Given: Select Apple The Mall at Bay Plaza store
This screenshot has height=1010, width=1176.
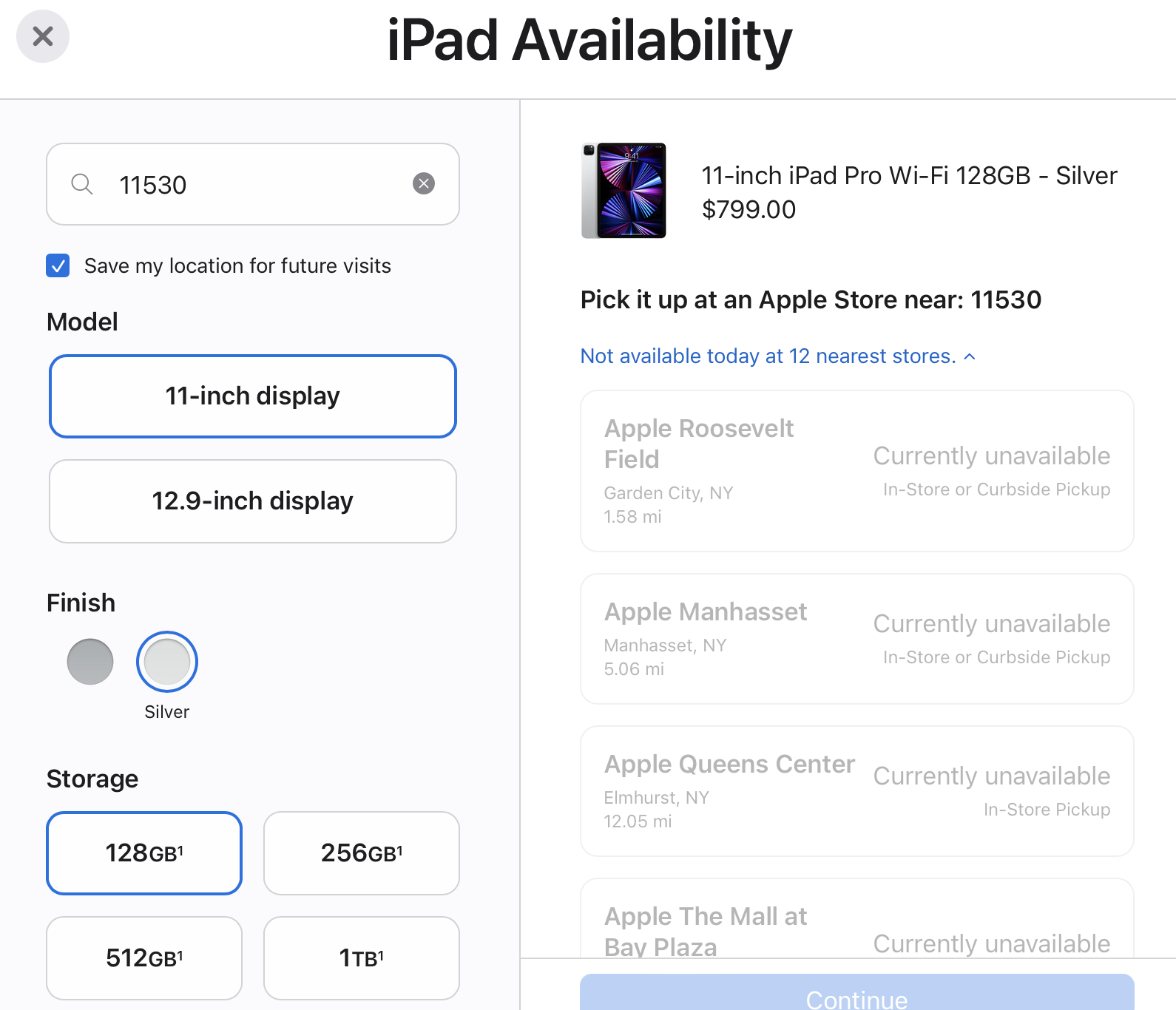Looking at the screenshot, I should (x=857, y=918).
